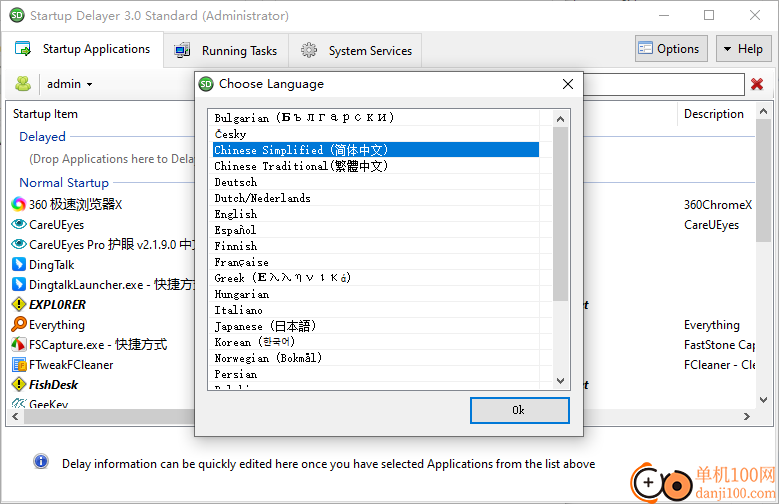Click the language list scrollbar thumb
The width and height of the screenshot is (779, 504).
(x=560, y=214)
